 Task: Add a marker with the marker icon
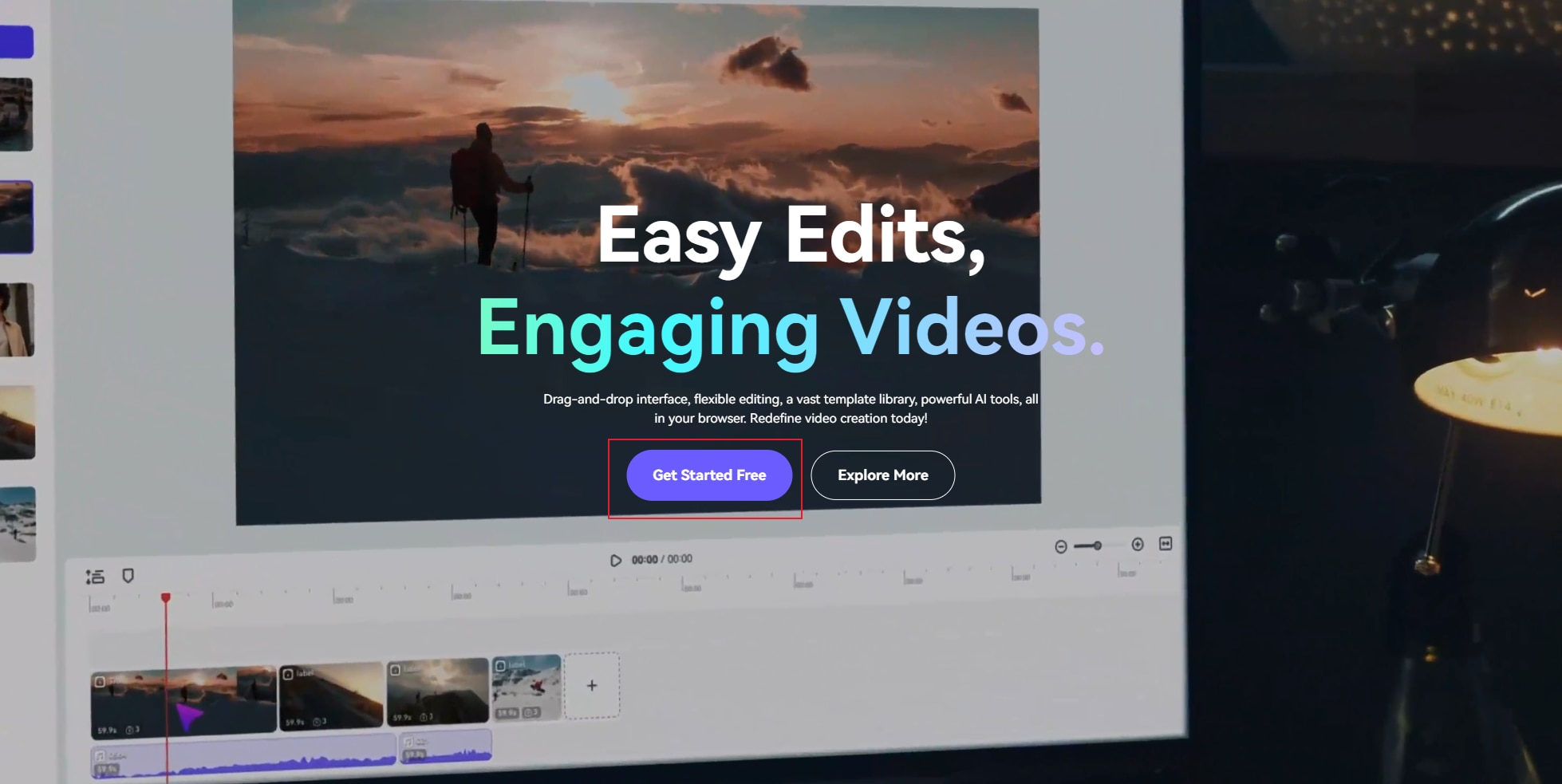pyautogui.click(x=128, y=575)
